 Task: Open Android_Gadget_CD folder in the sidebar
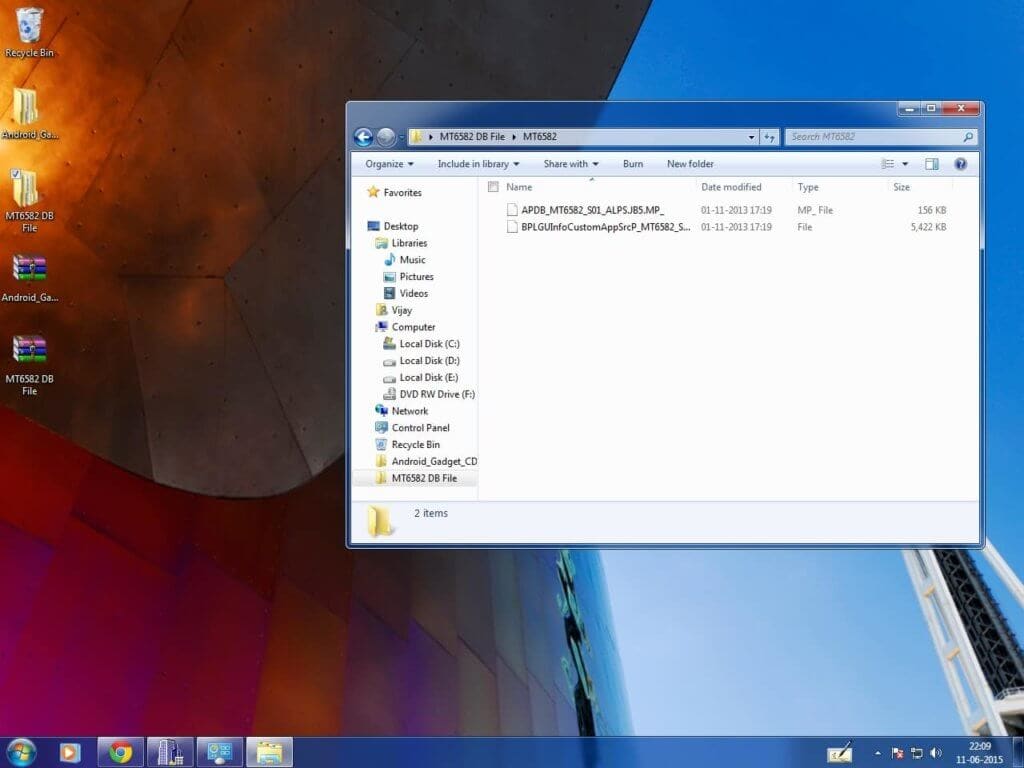(x=426, y=462)
